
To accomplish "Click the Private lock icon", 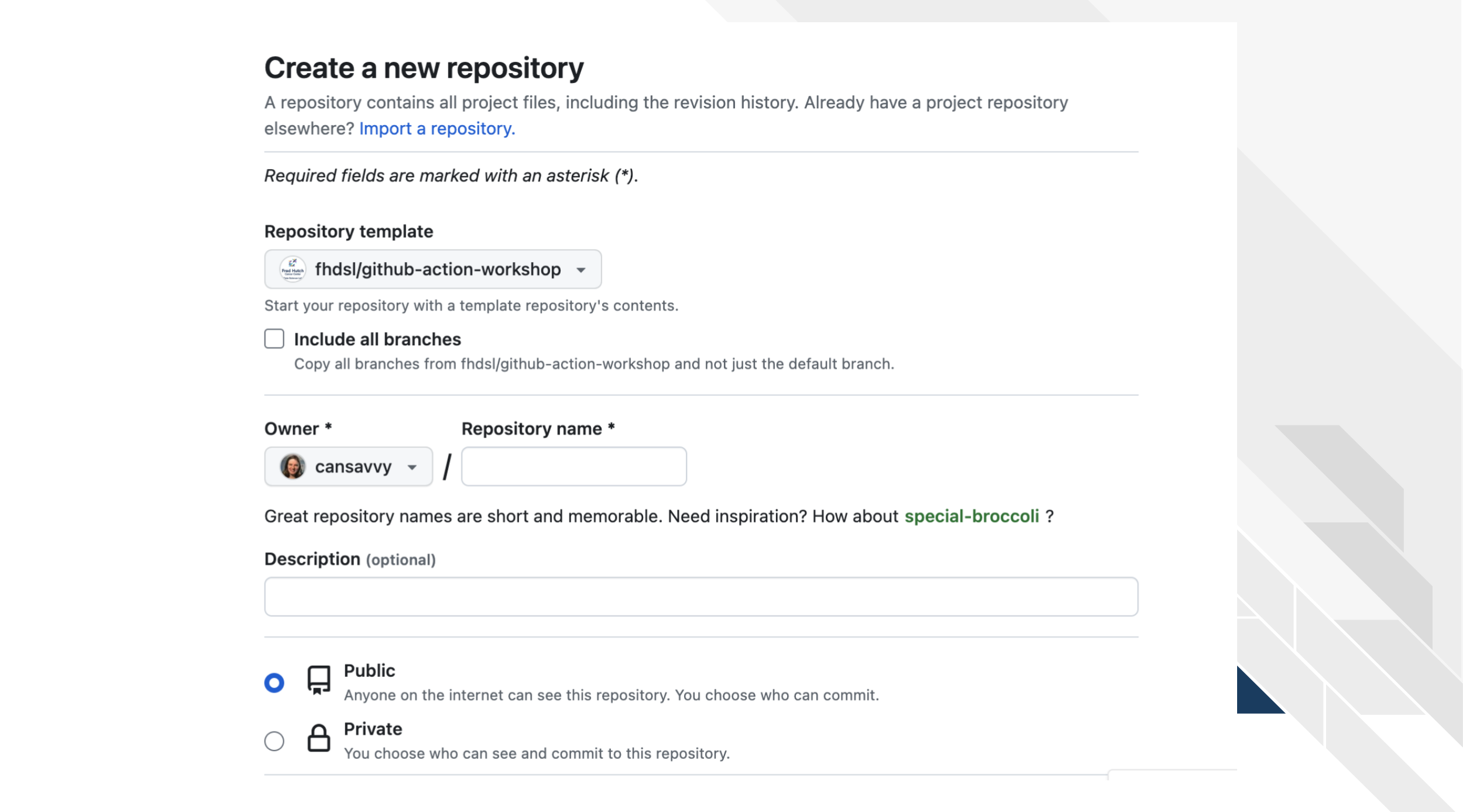I will pos(319,738).
